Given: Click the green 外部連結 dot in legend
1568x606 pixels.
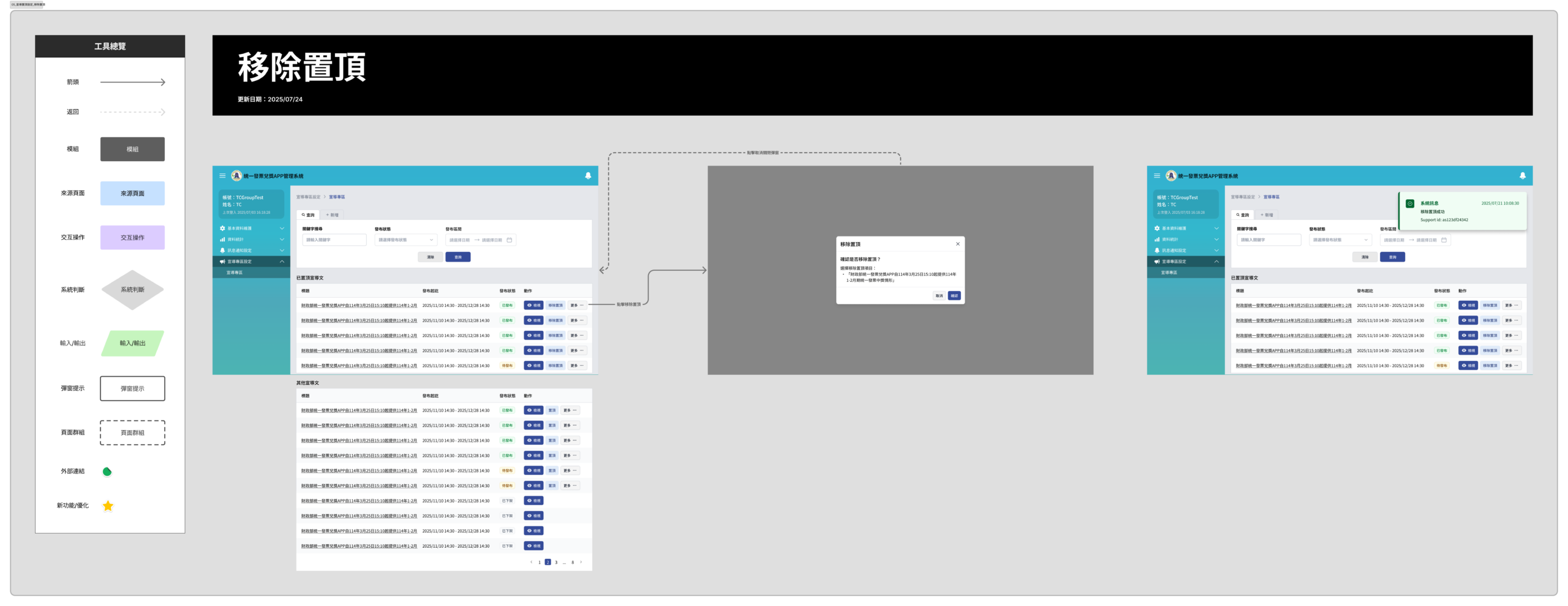Looking at the screenshot, I should pos(107,472).
